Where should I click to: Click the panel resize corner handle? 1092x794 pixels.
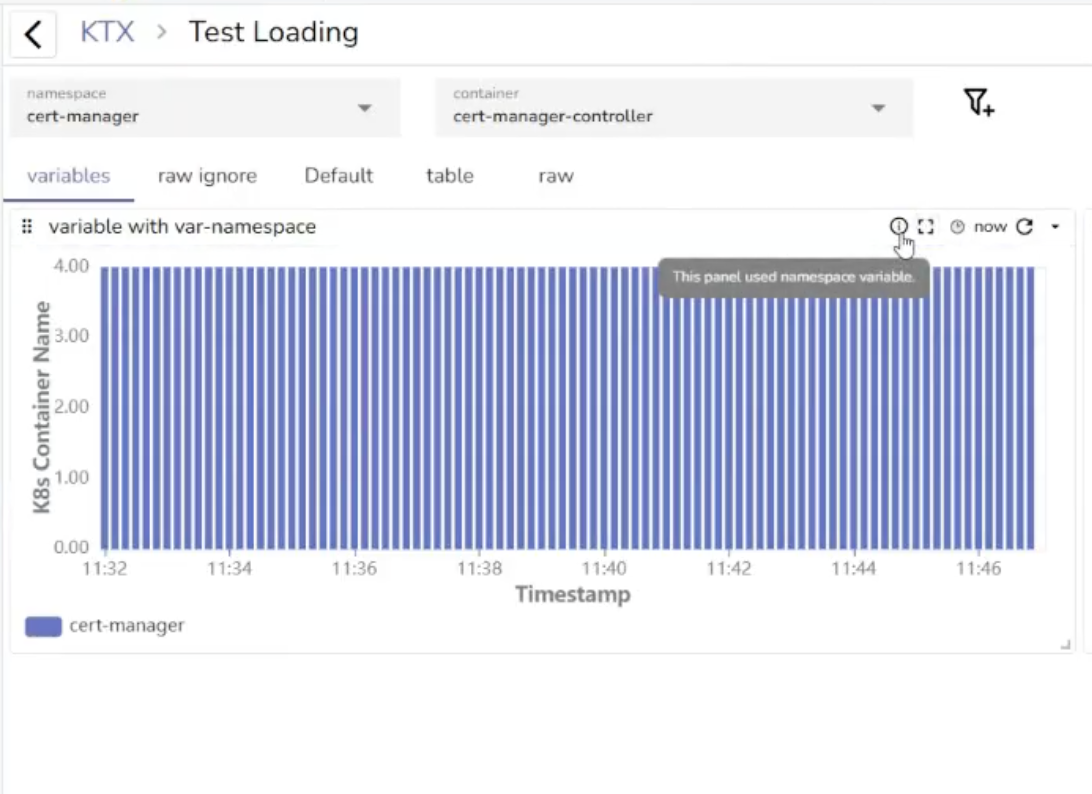[1066, 645]
